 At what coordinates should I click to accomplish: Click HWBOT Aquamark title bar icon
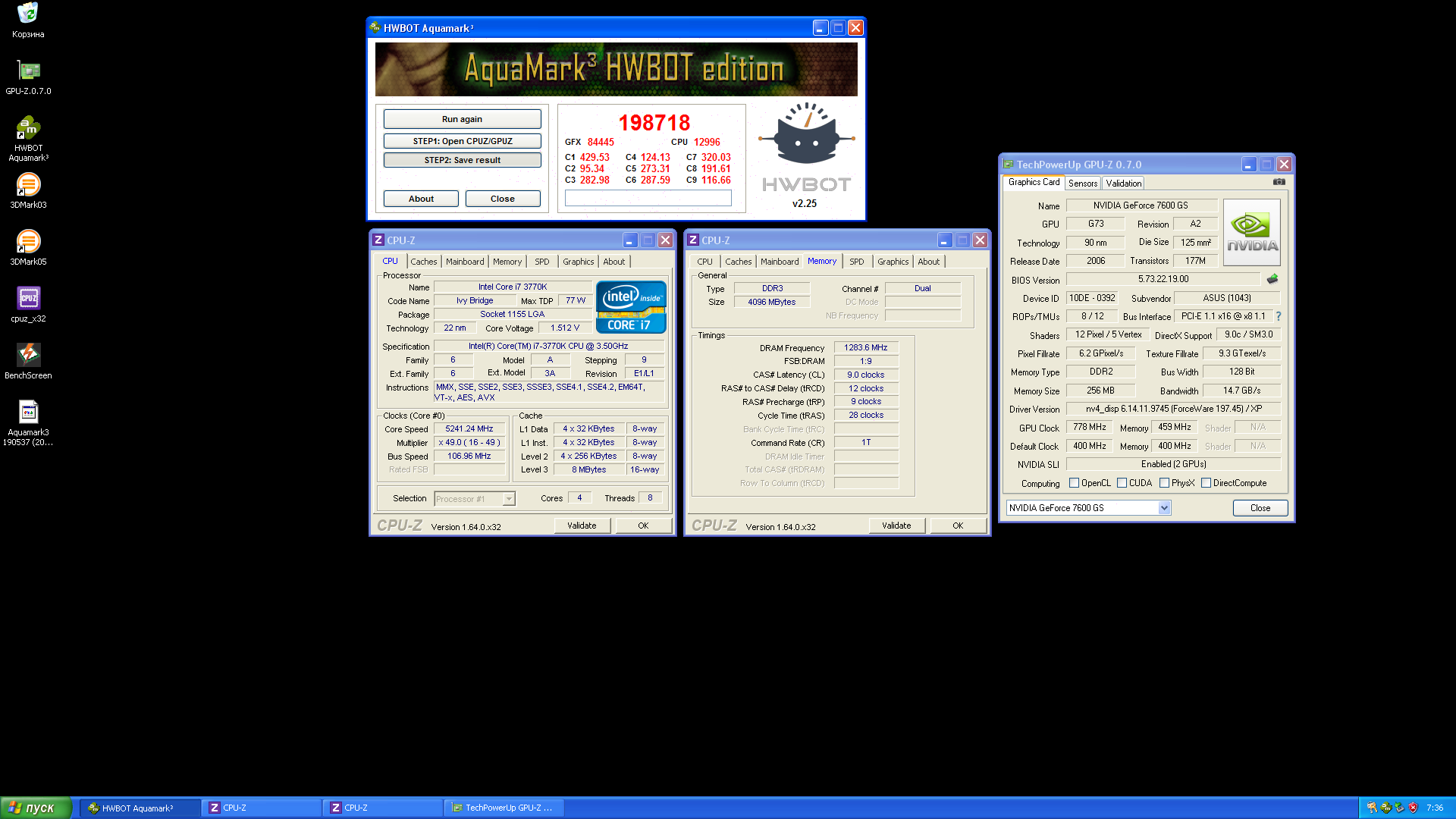pos(375,28)
